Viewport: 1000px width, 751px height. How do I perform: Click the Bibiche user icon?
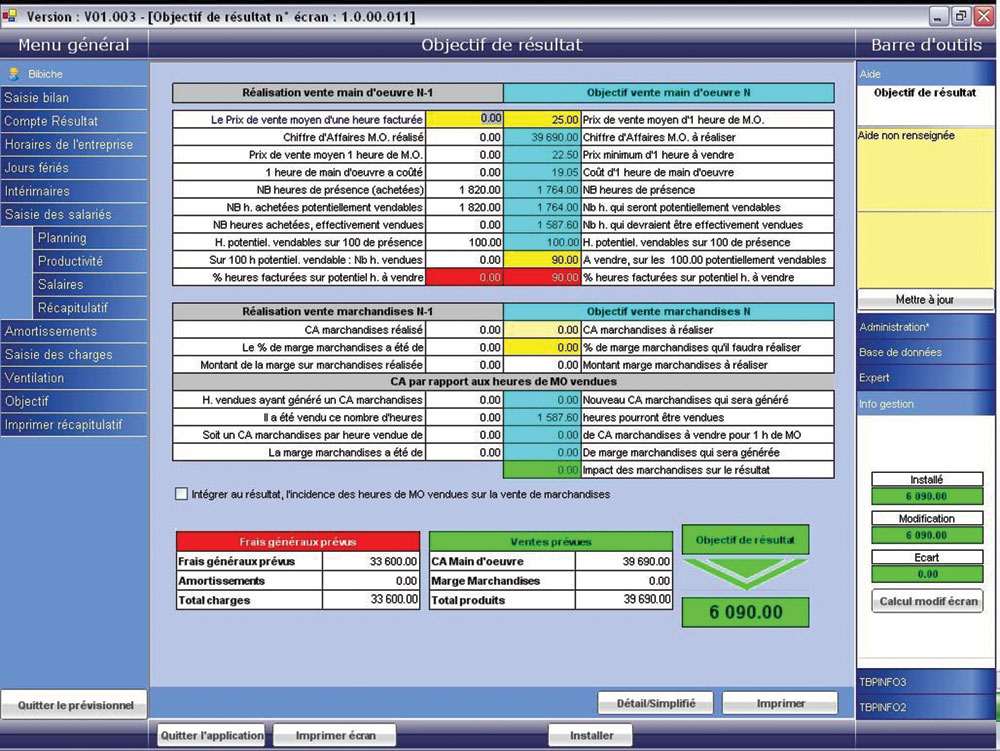(14, 74)
